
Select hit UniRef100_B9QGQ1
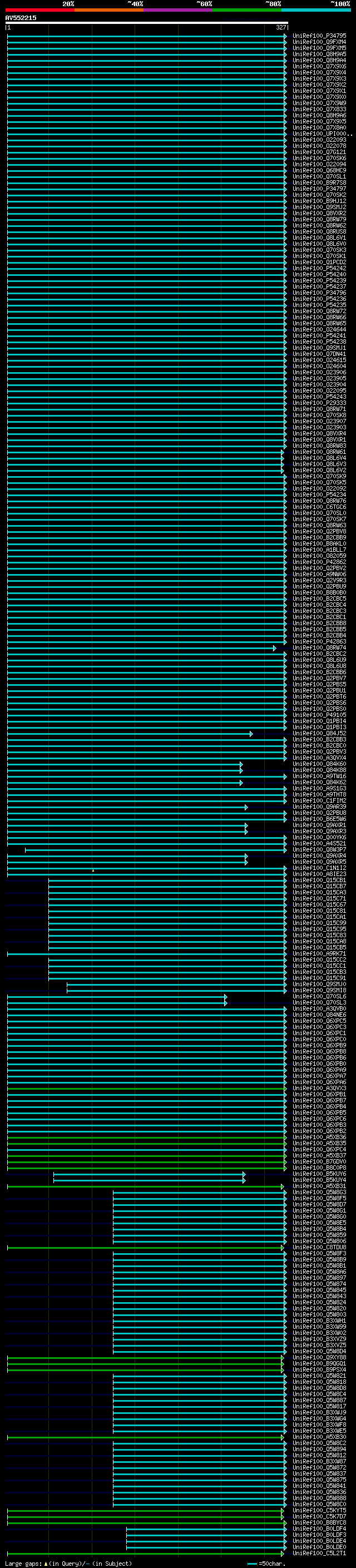(319, 1363)
